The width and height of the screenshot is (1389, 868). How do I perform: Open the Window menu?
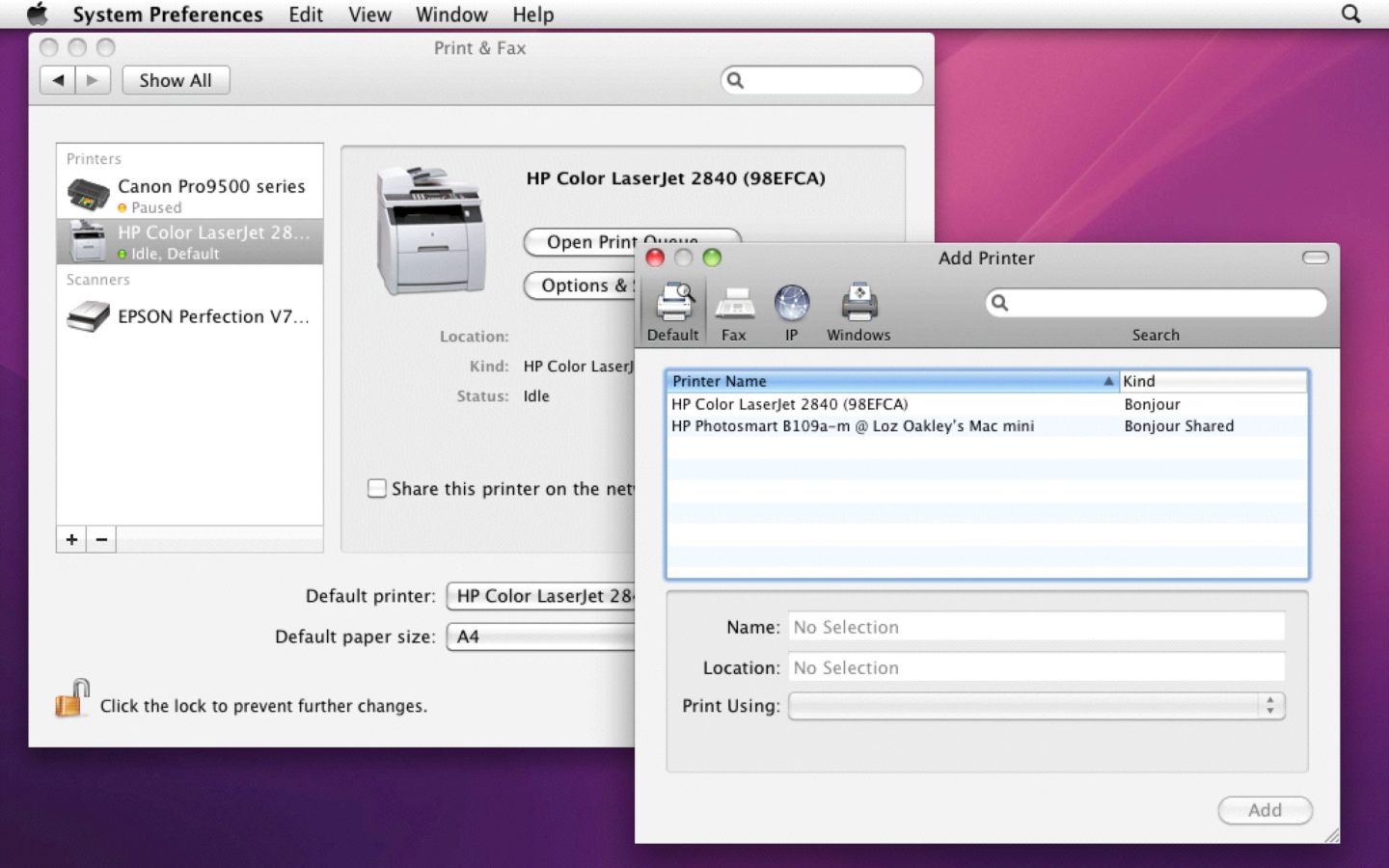click(x=451, y=14)
